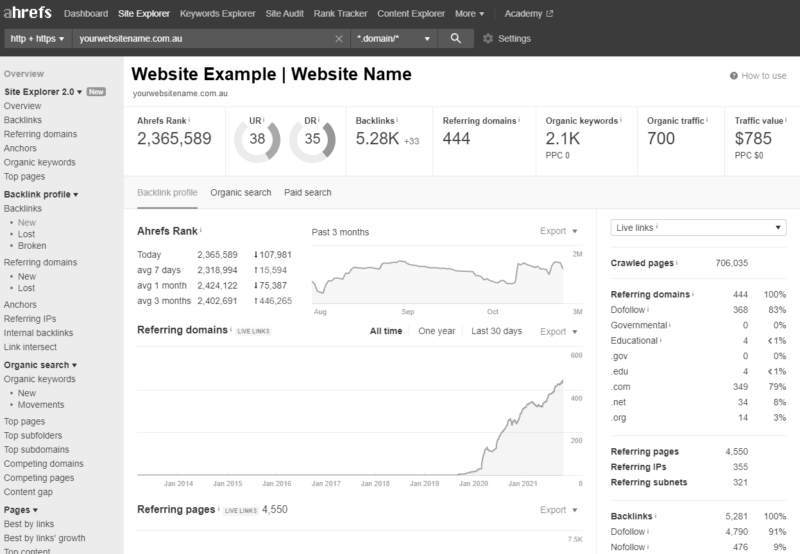Open Referring IPs in sidebar
This screenshot has width=800, height=554.
pyautogui.click(x=30, y=319)
